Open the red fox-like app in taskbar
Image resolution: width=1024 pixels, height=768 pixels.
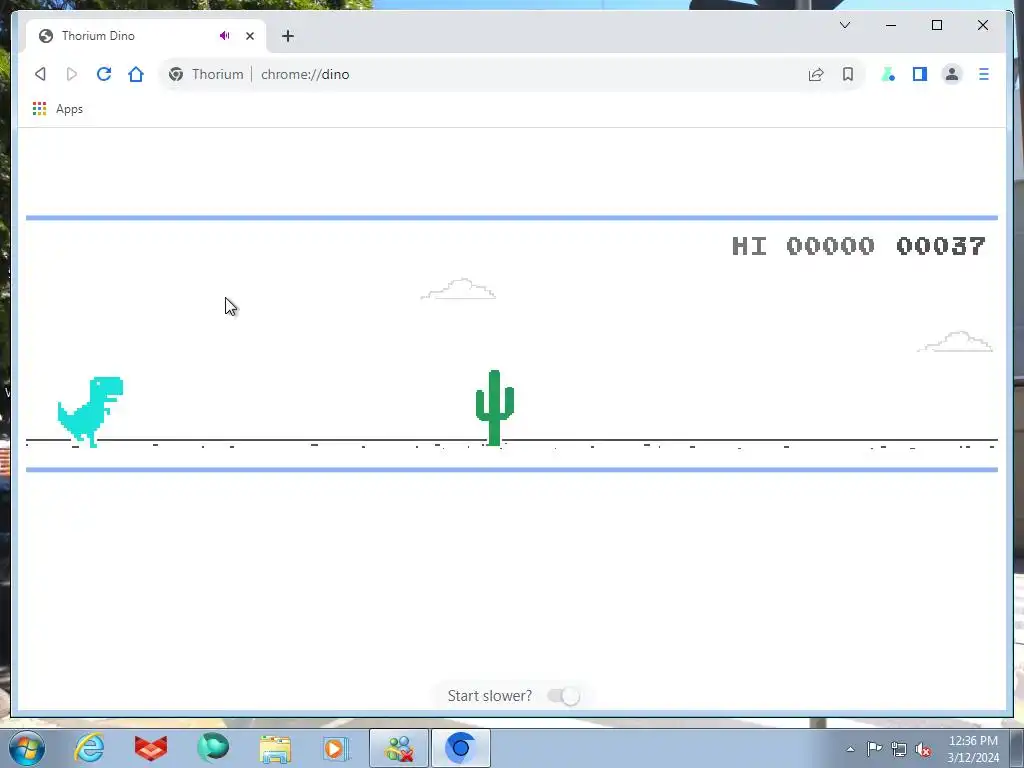tap(151, 748)
